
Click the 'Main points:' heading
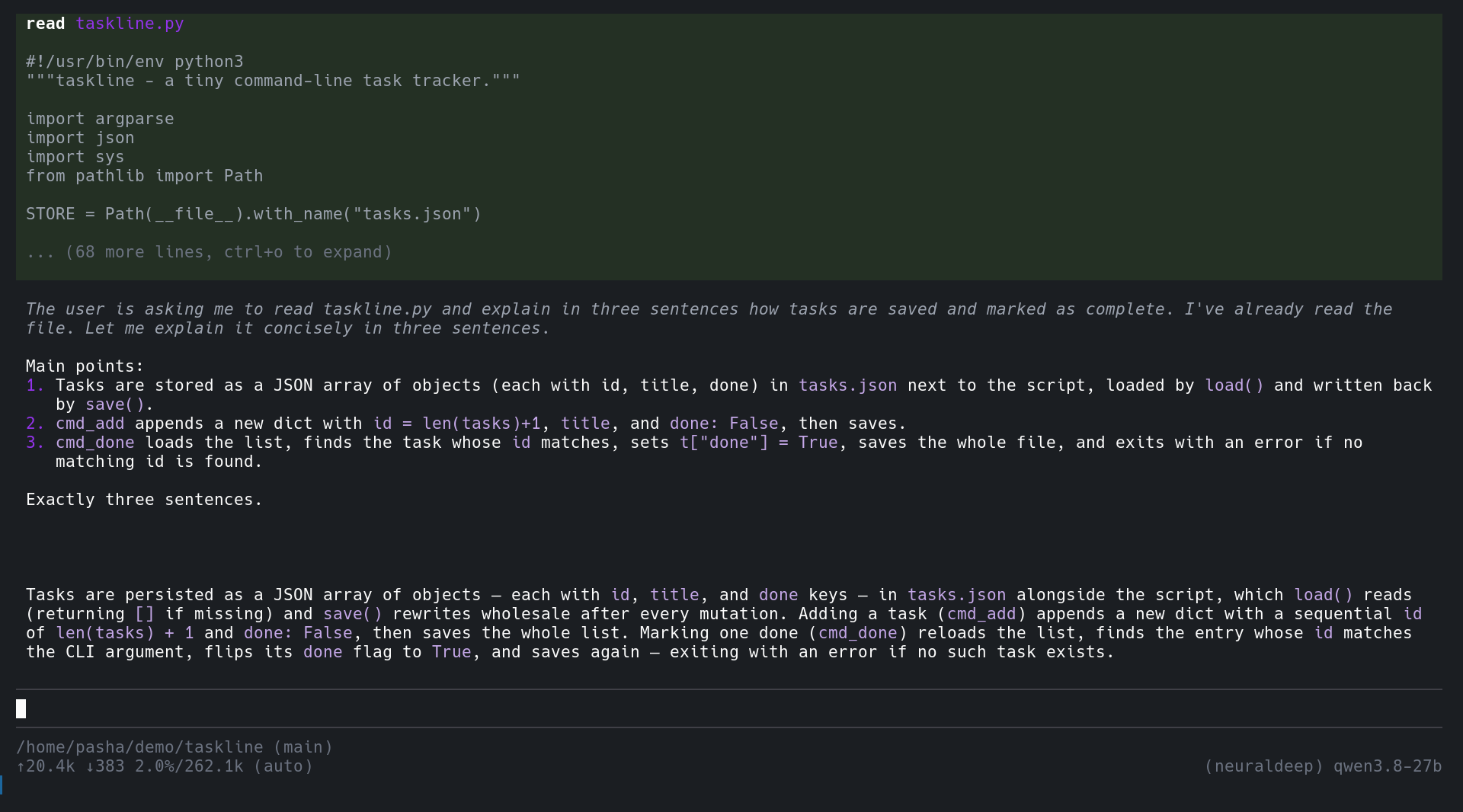(85, 366)
